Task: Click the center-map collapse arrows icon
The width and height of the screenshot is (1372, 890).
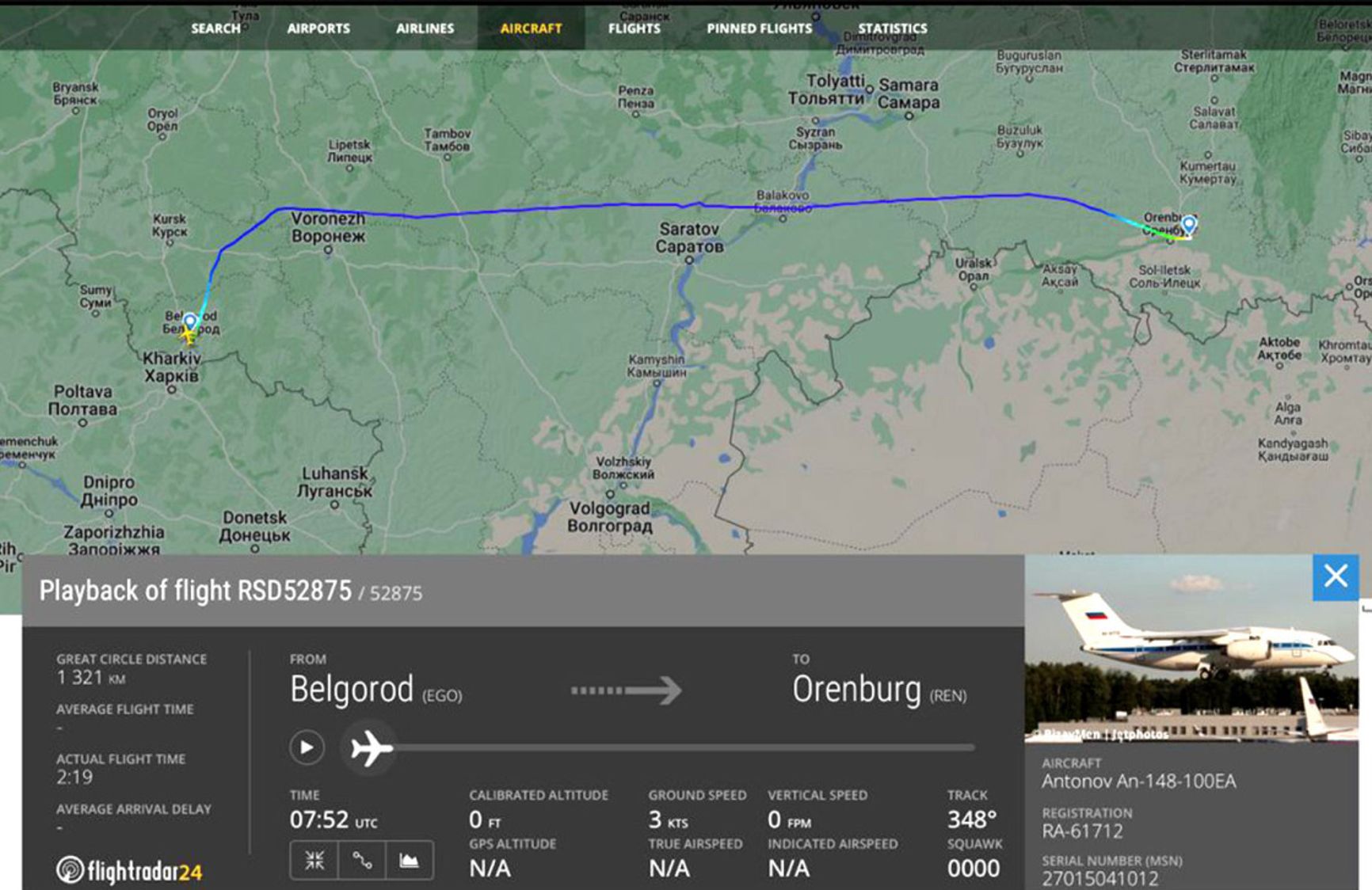Action: [314, 860]
